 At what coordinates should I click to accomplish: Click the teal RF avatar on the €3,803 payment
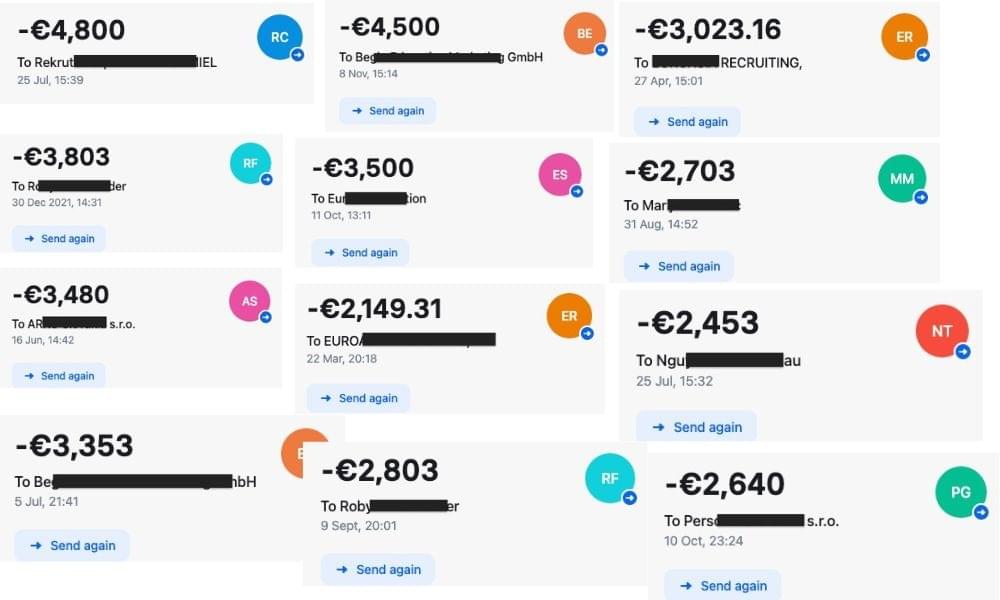point(250,163)
